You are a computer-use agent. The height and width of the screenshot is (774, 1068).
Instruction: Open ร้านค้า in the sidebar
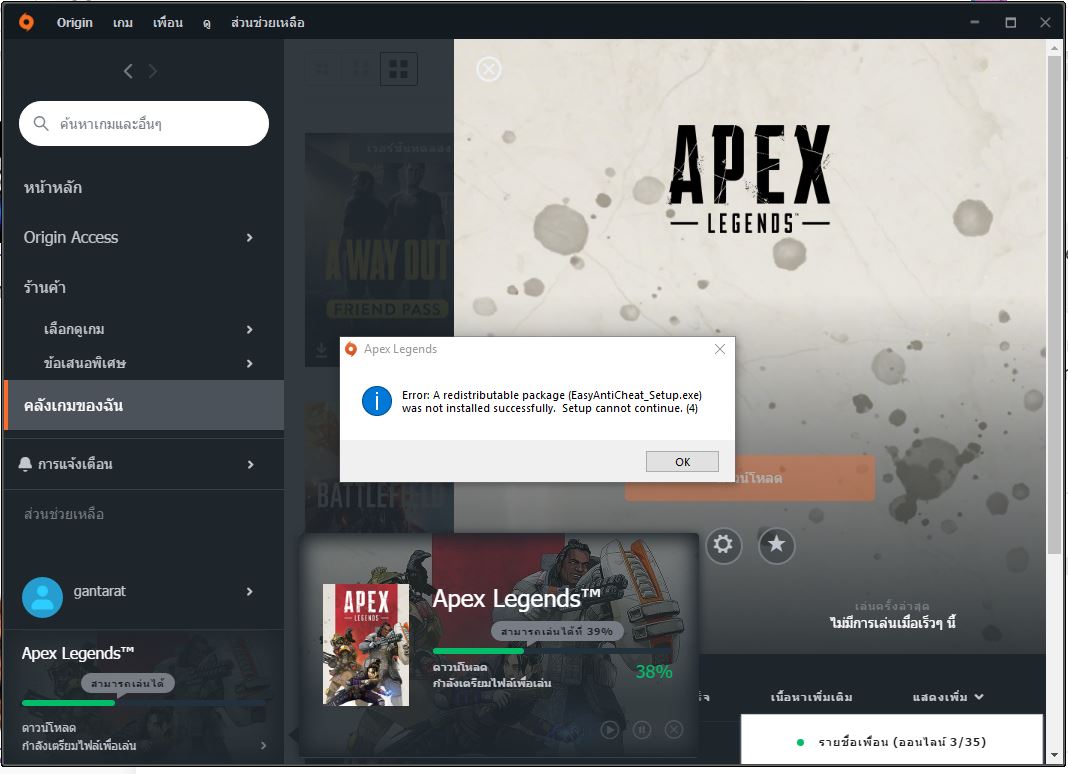click(45, 287)
